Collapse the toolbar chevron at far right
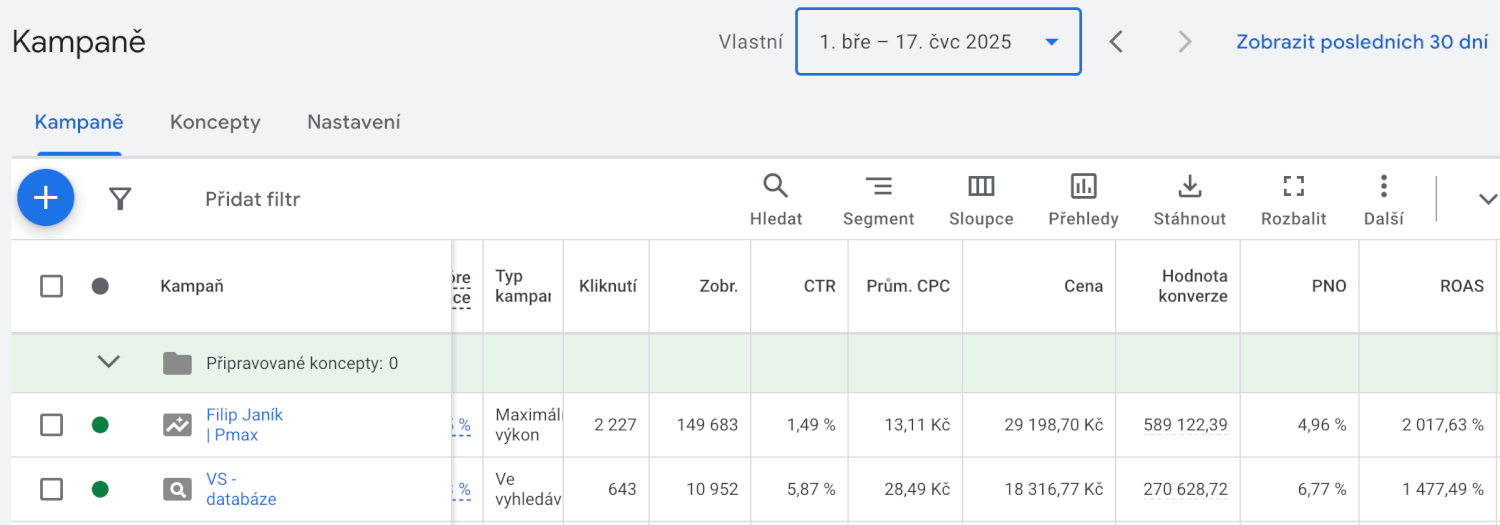This screenshot has height=525, width=1500. (1487, 199)
